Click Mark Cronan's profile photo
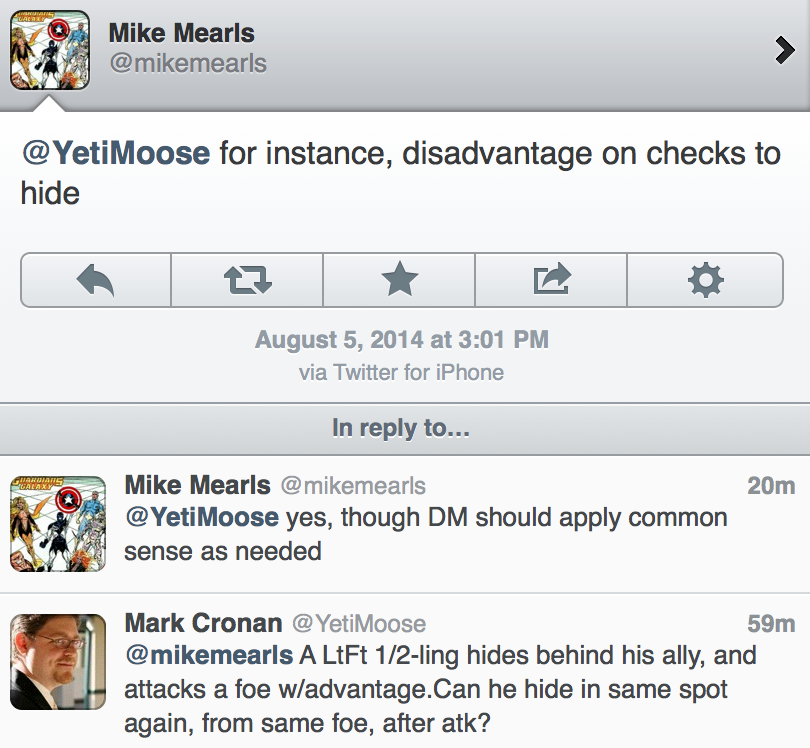 click(x=58, y=661)
